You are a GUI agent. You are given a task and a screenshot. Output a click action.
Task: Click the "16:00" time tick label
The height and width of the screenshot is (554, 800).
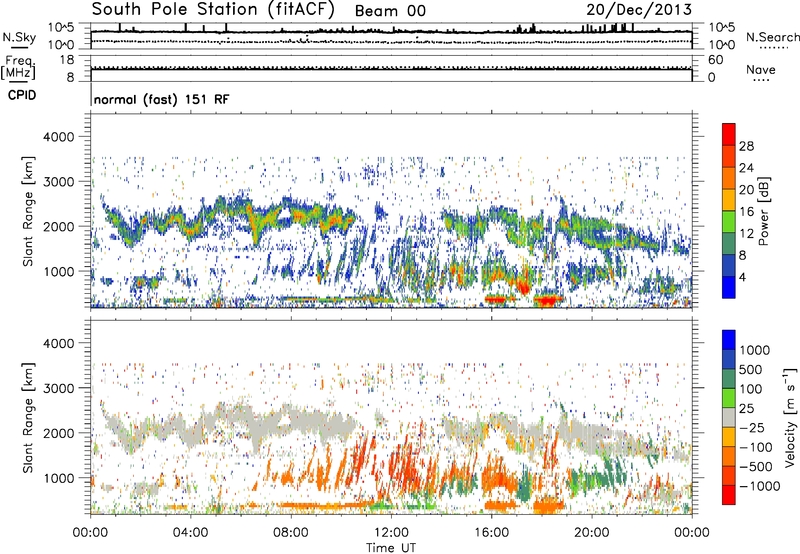tap(491, 533)
